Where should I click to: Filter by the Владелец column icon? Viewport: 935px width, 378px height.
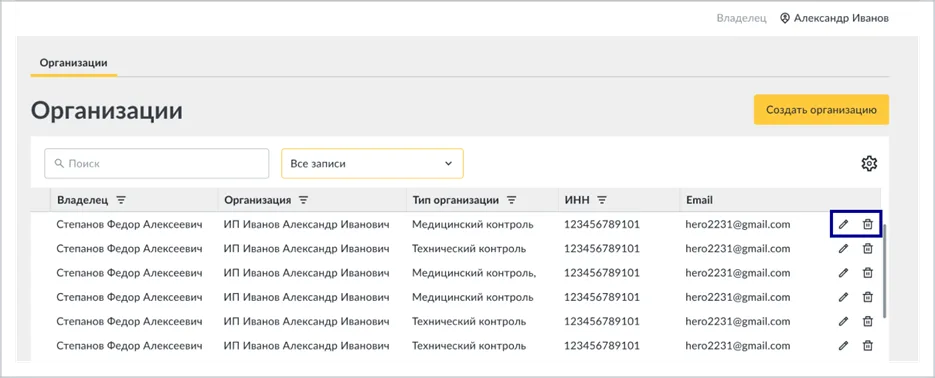[121, 200]
